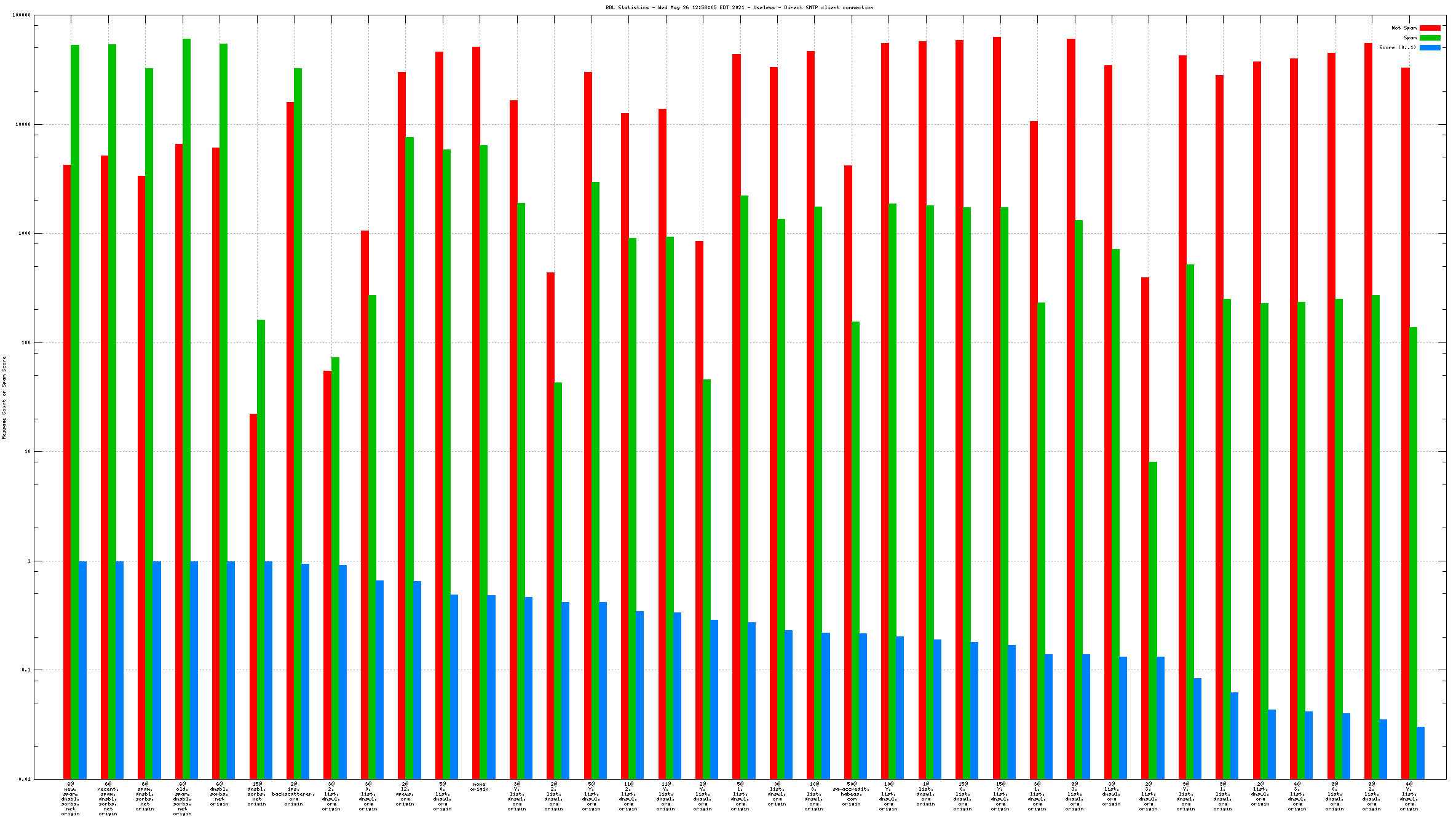Screen dimensions: 1456x819
Task: Click the recent.spam.dnsbl.sorbs.net x-axis label
Action: click(x=108, y=799)
